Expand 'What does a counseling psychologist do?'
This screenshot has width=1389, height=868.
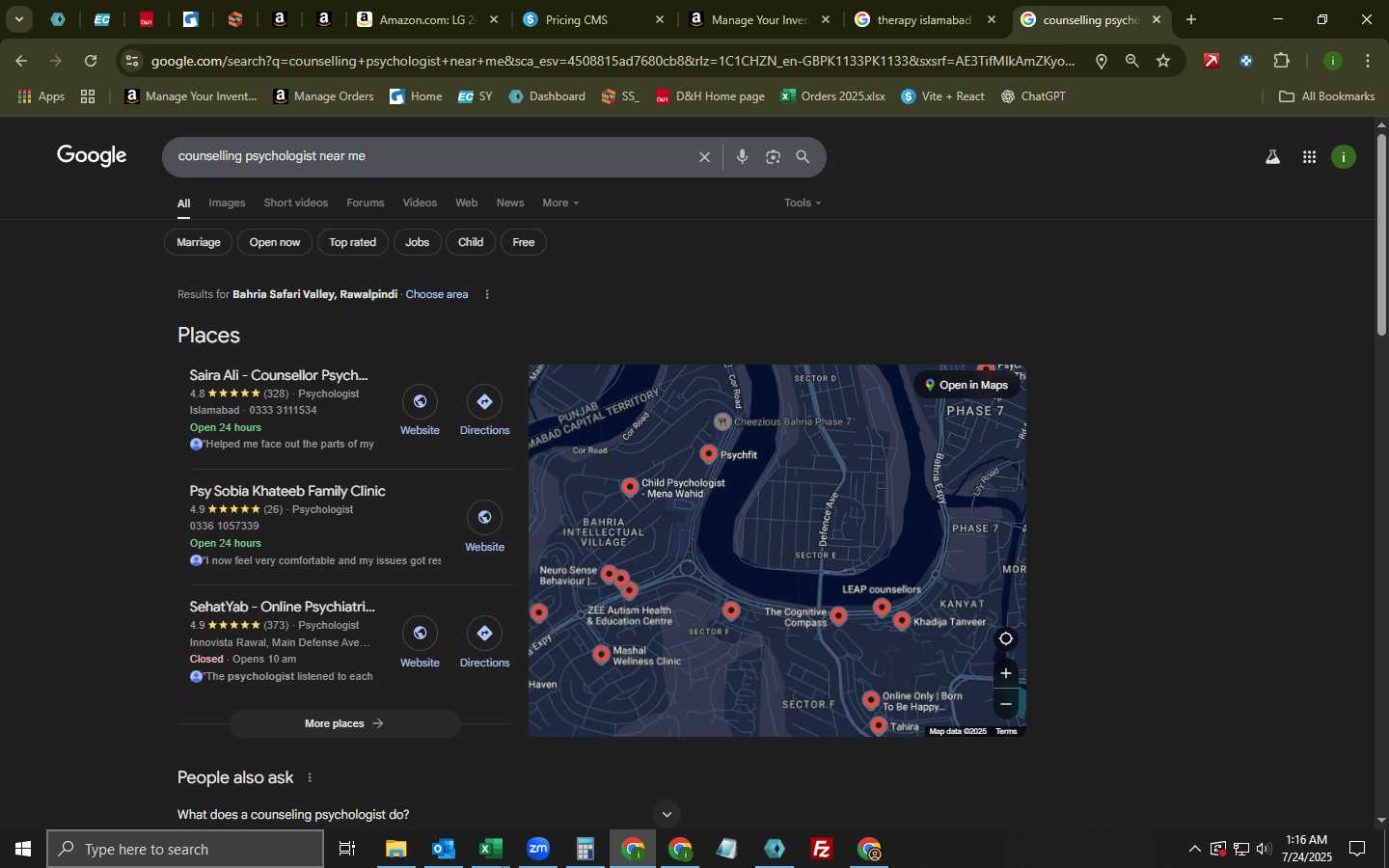click(x=429, y=815)
